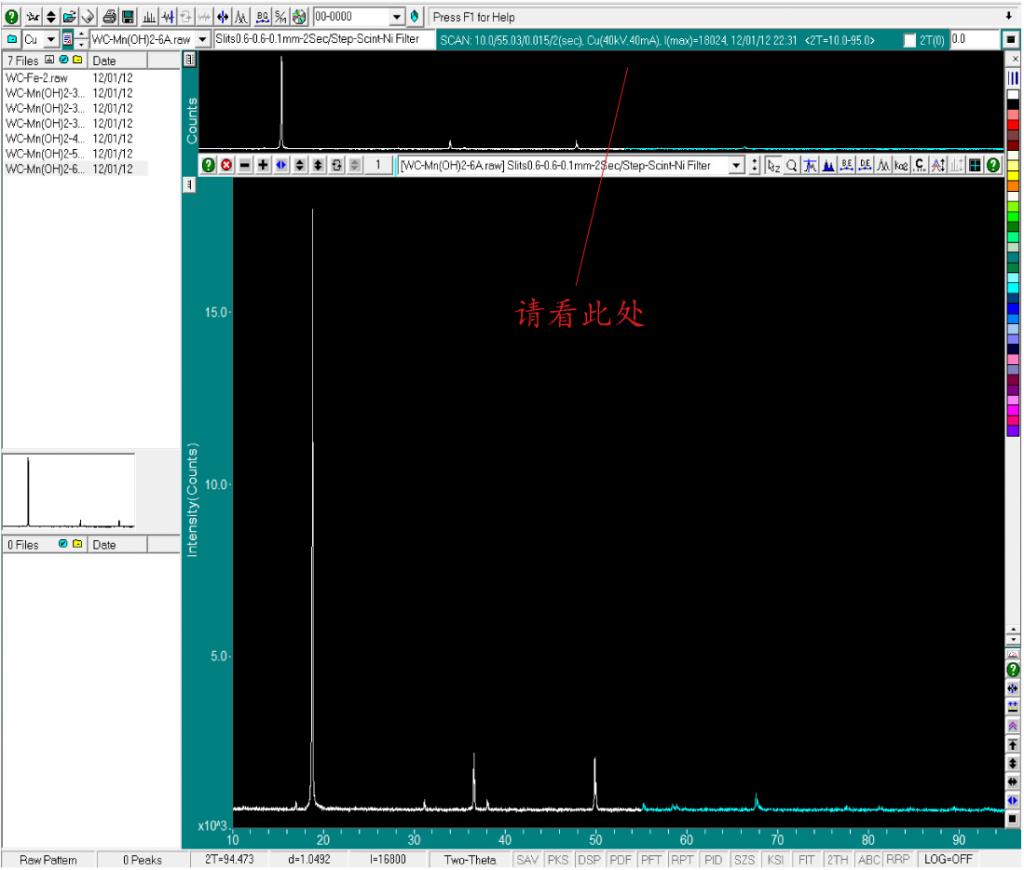Open the 00-0000 PDF number dropdown
The width and height of the screenshot is (1024, 870).
point(397,16)
